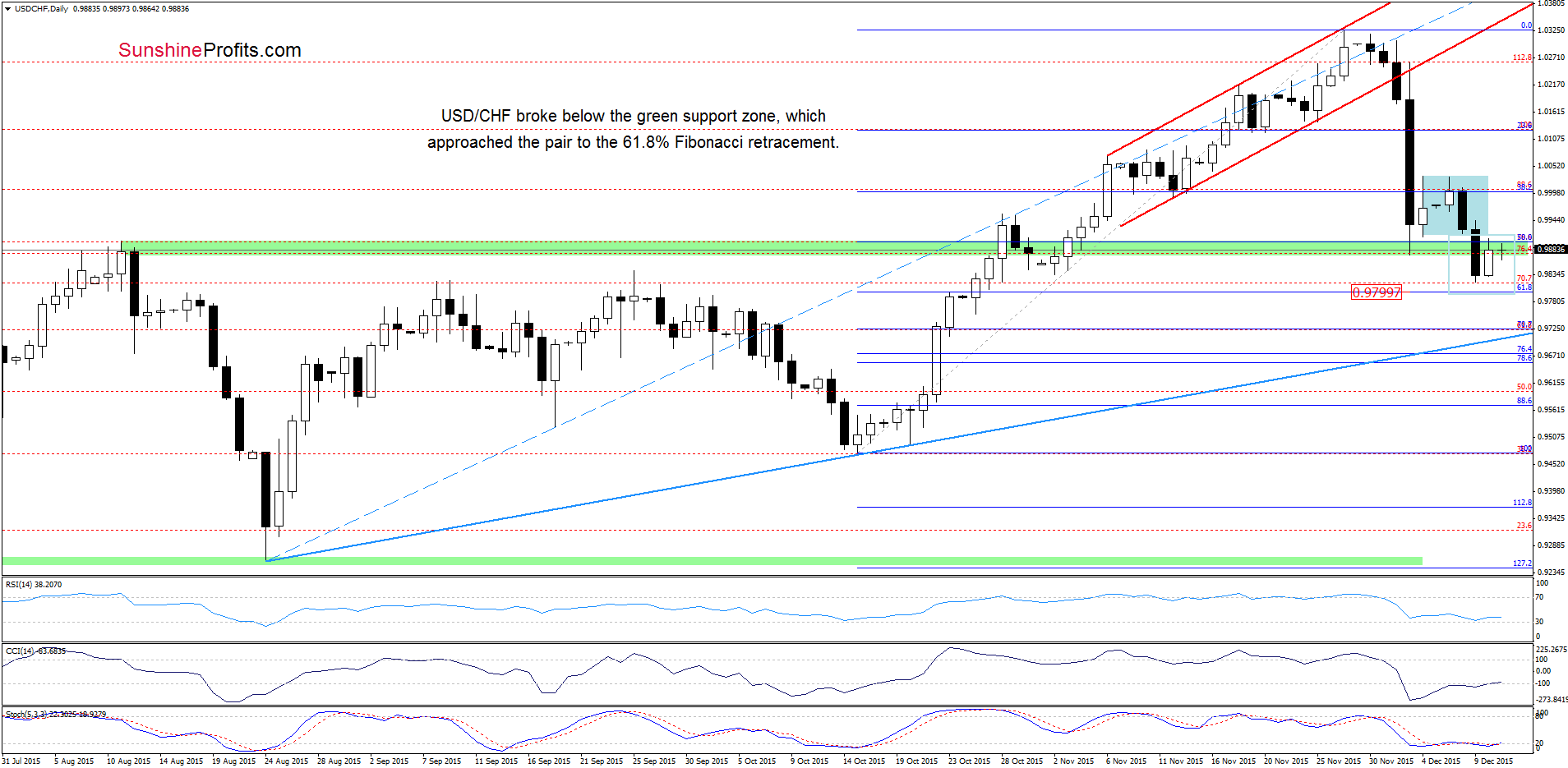The height and width of the screenshot is (768, 1568).
Task: Click the 7 Sep 2015 date label
Action: [x=441, y=761]
